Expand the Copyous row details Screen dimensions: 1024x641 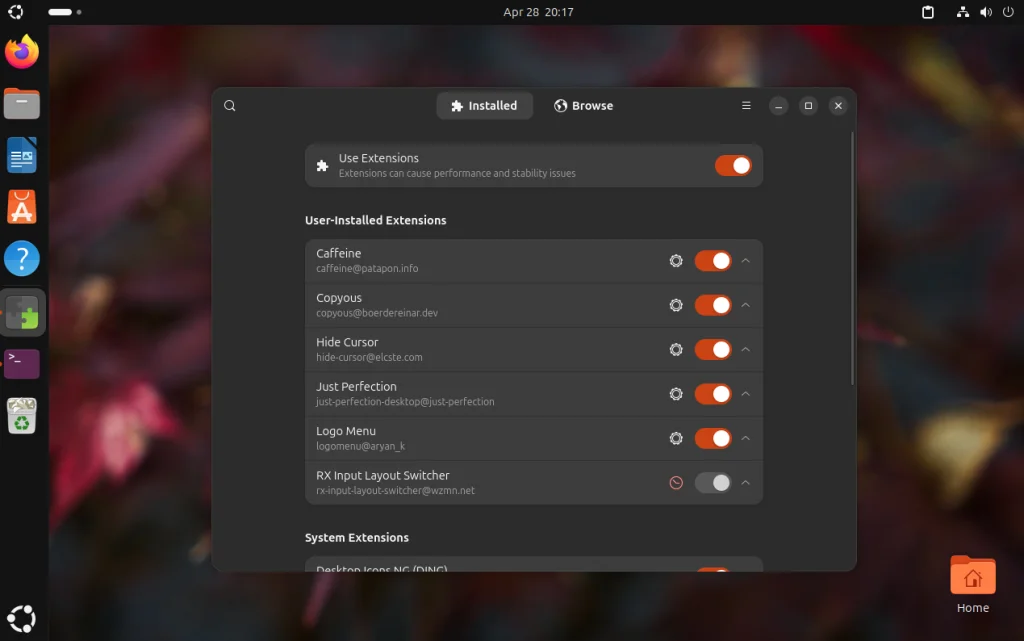click(x=745, y=305)
